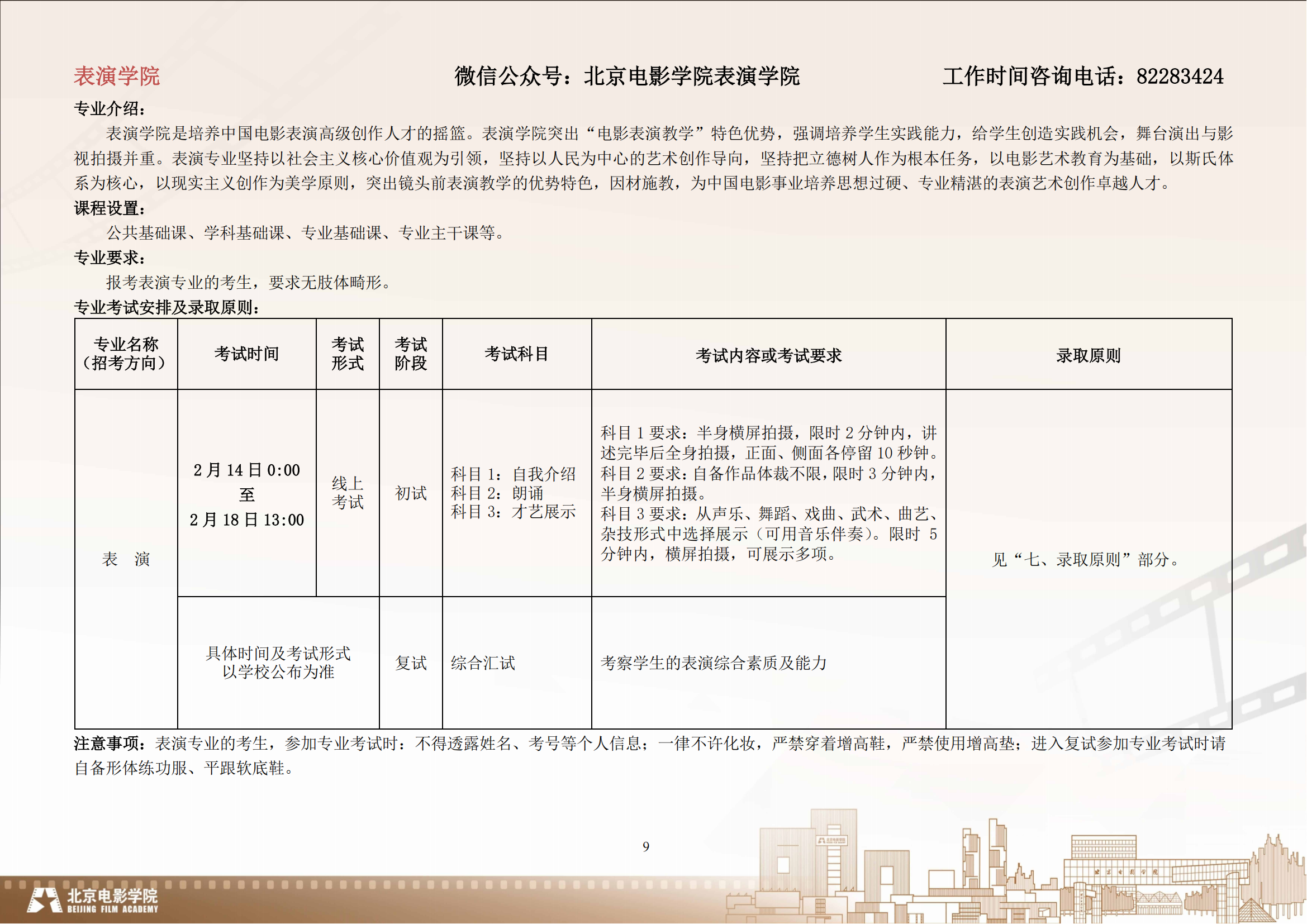Click the red 表演学院 heading
The height and width of the screenshot is (924, 1307).
click(117, 76)
